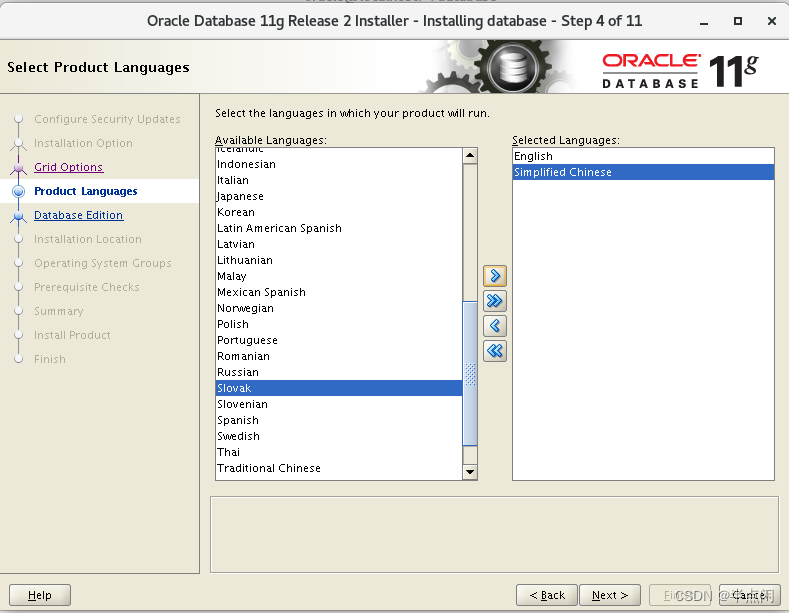Select the Product Languages step

(x=86, y=191)
